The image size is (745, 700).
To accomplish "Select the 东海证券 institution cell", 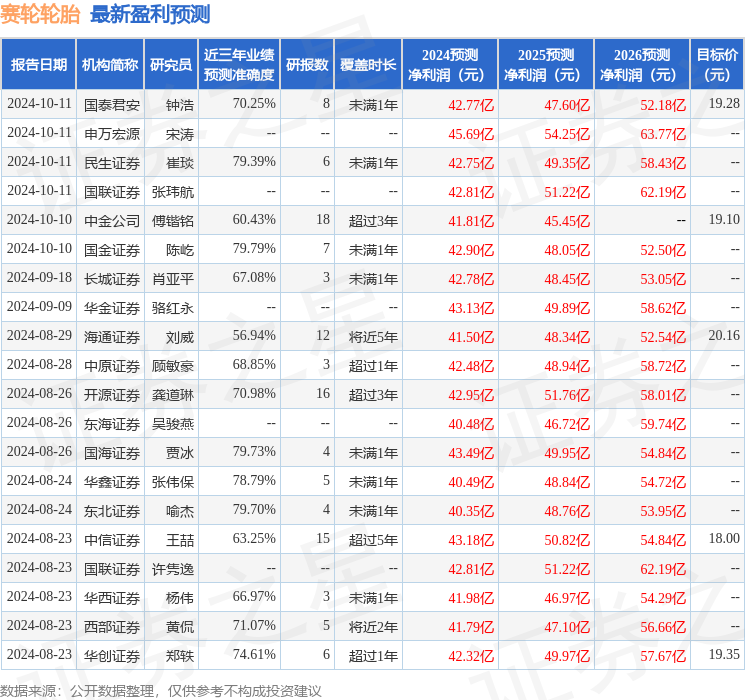I will [112, 424].
